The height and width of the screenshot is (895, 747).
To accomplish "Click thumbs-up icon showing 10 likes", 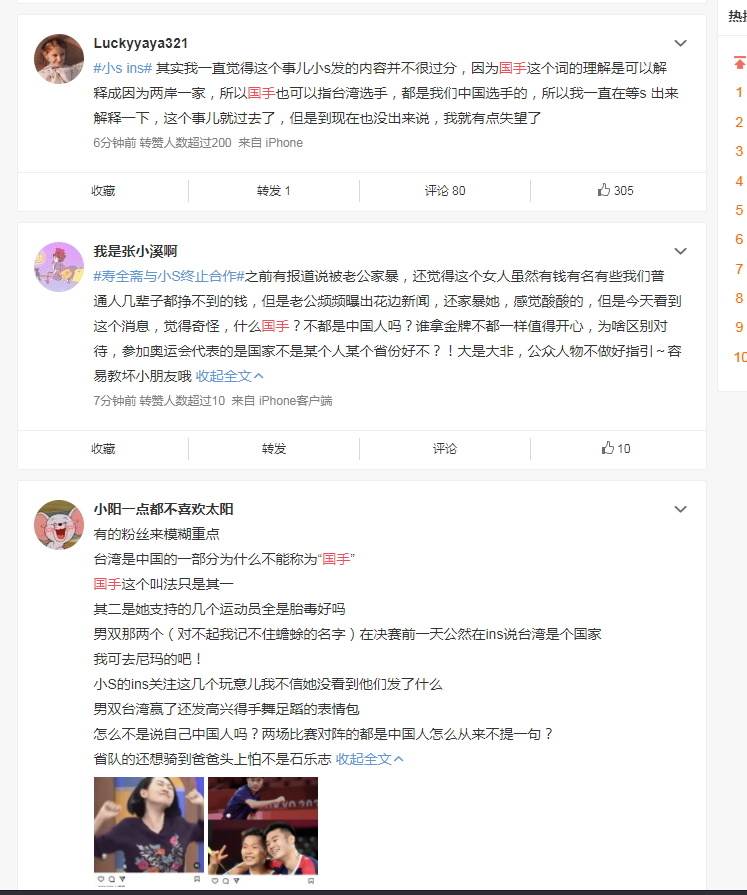I will [607, 448].
